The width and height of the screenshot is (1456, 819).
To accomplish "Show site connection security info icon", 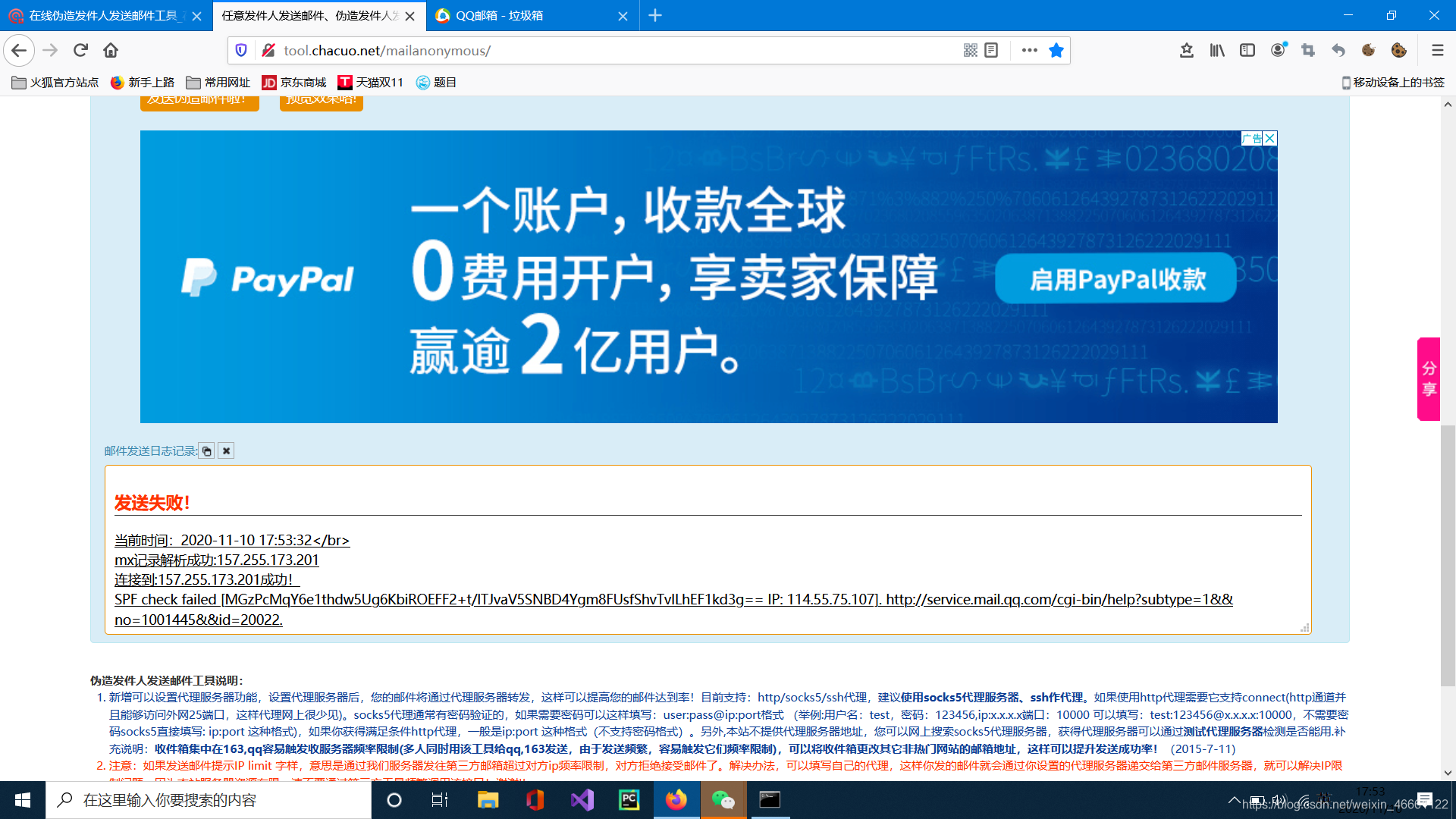I will point(268,50).
